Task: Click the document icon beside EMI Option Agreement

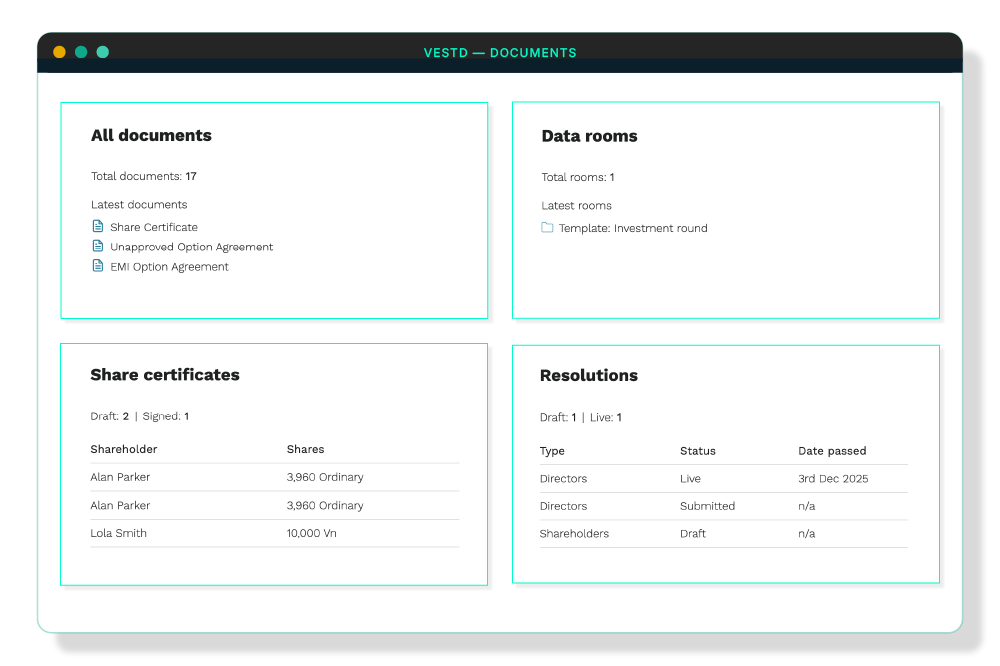Action: [x=98, y=265]
